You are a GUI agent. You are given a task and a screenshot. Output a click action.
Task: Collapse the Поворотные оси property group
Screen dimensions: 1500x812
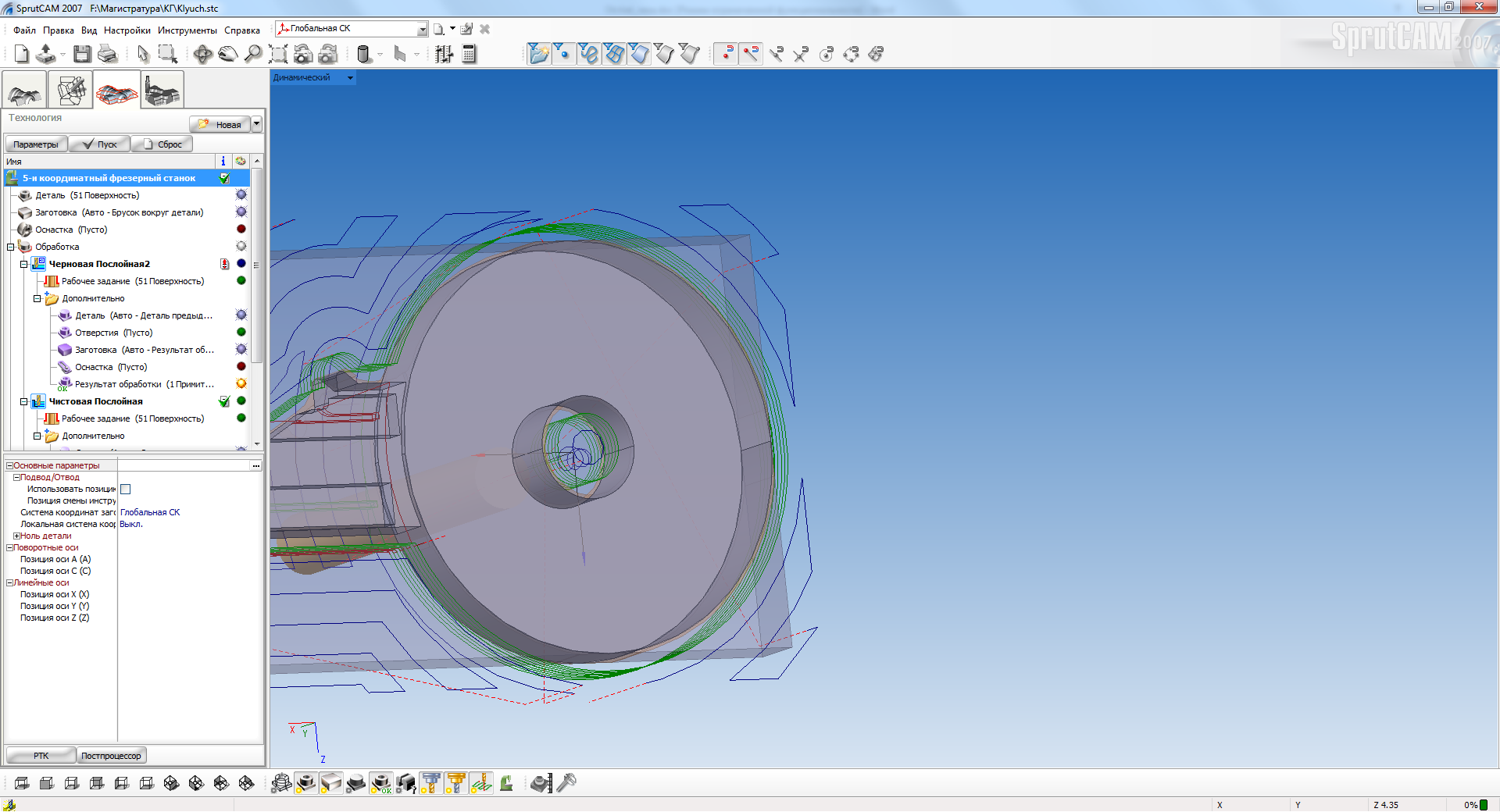click(x=9, y=548)
